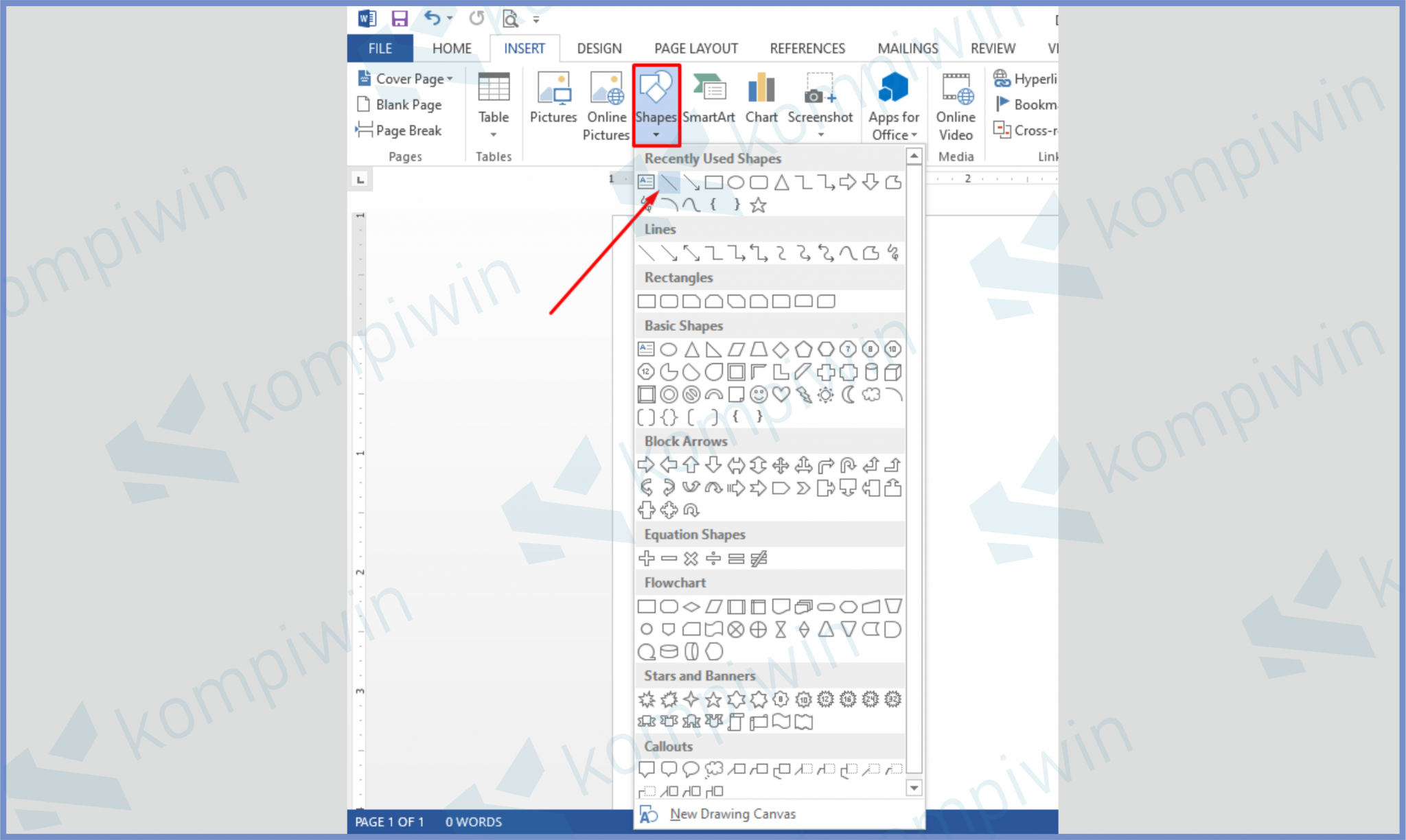Insert a SmartArt graphic
The width and height of the screenshot is (1406, 840).
tap(708, 101)
